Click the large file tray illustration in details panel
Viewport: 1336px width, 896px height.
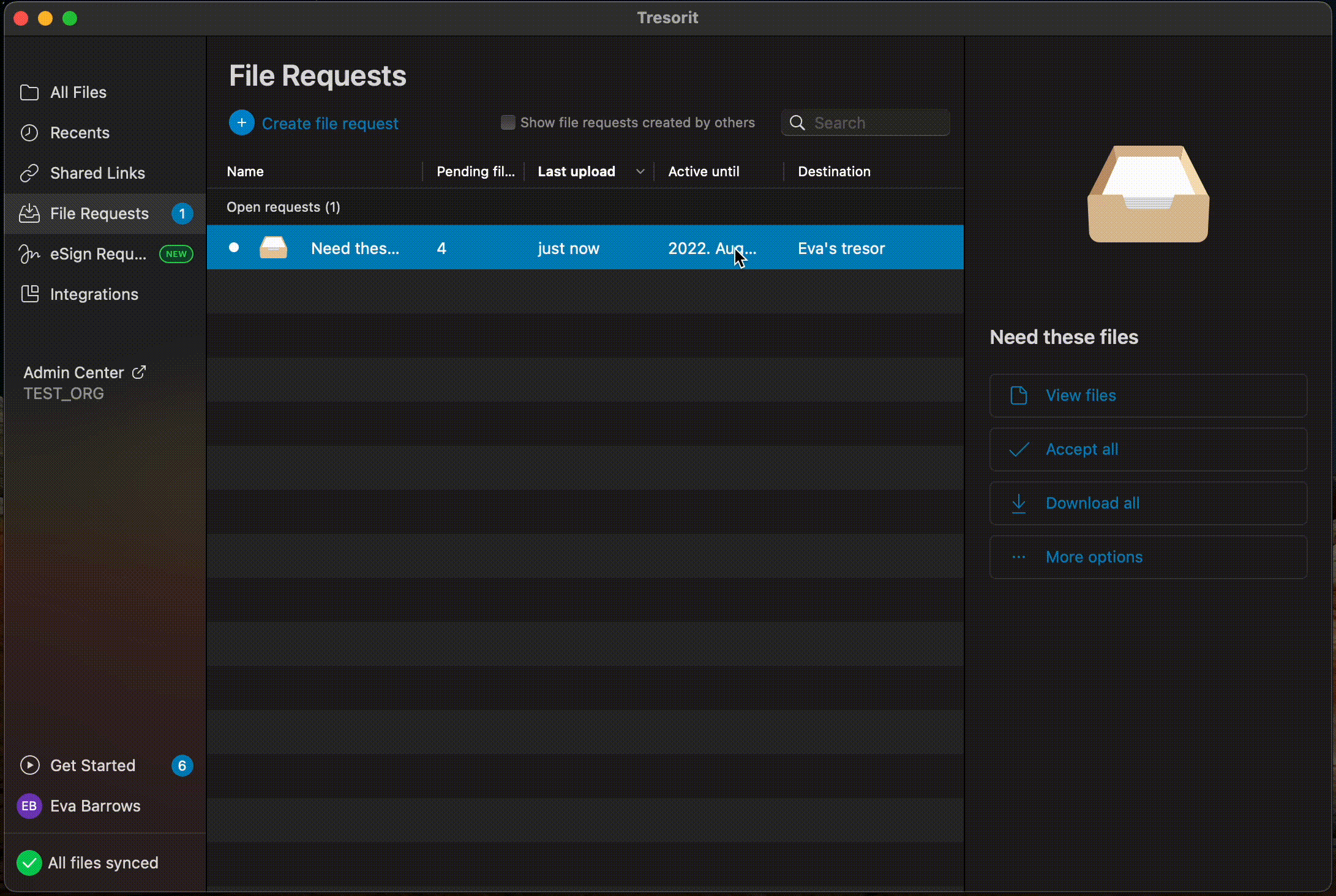click(1148, 194)
